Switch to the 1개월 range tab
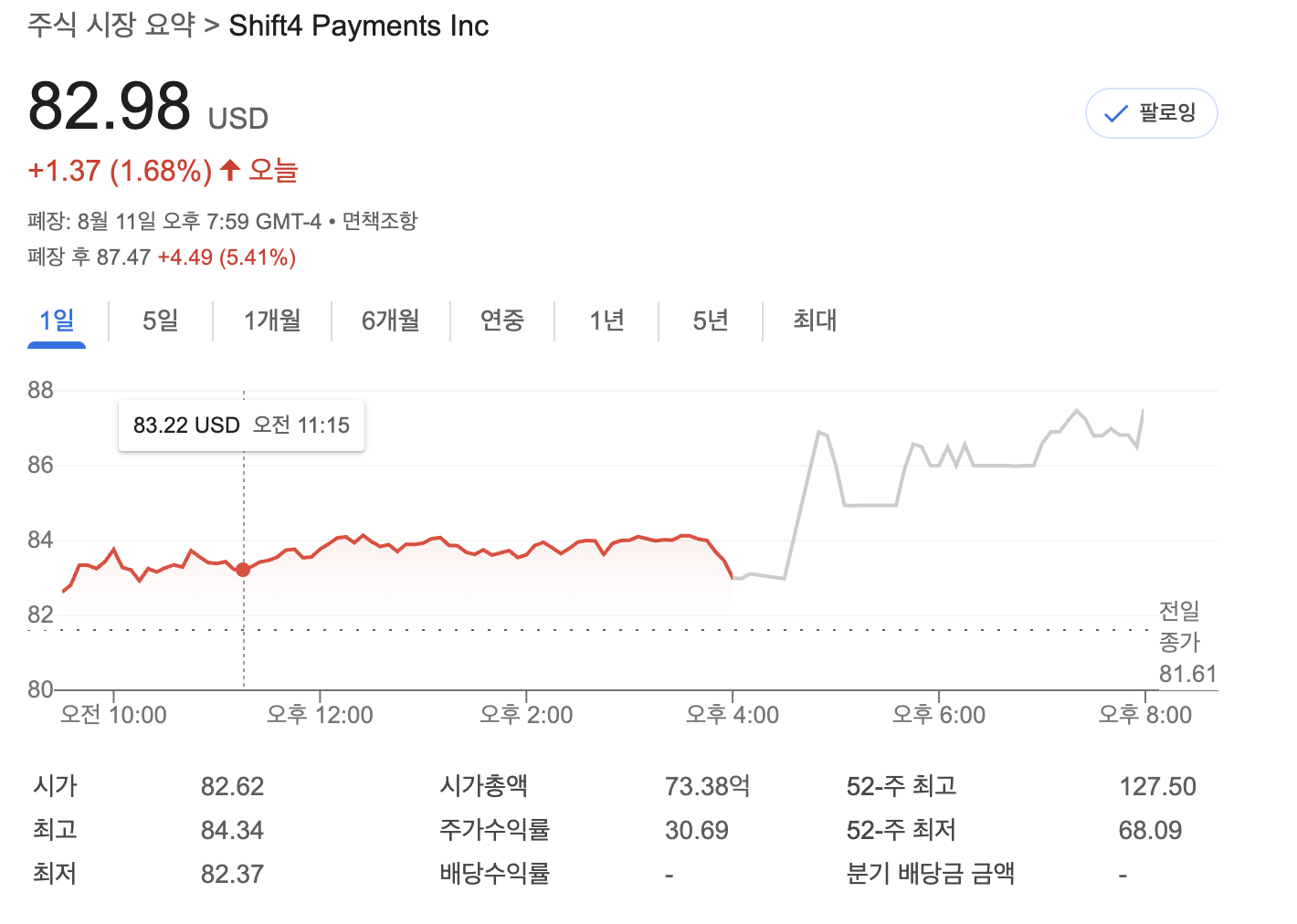Image resolution: width=1297 pixels, height=924 pixels. 272,320
